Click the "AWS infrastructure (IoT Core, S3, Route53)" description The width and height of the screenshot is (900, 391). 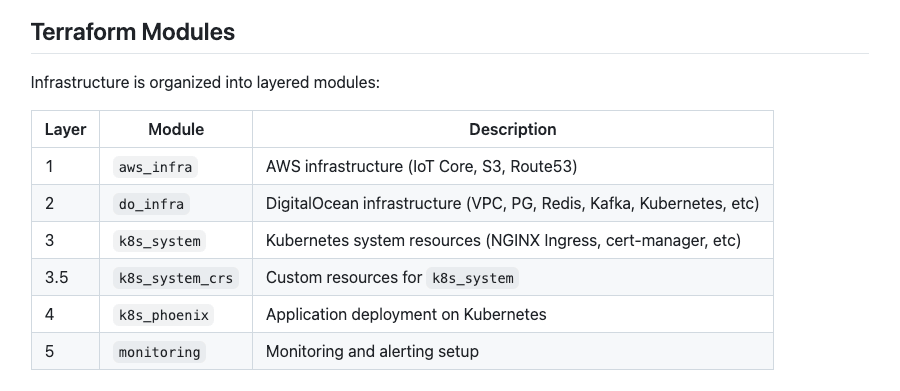(x=421, y=167)
